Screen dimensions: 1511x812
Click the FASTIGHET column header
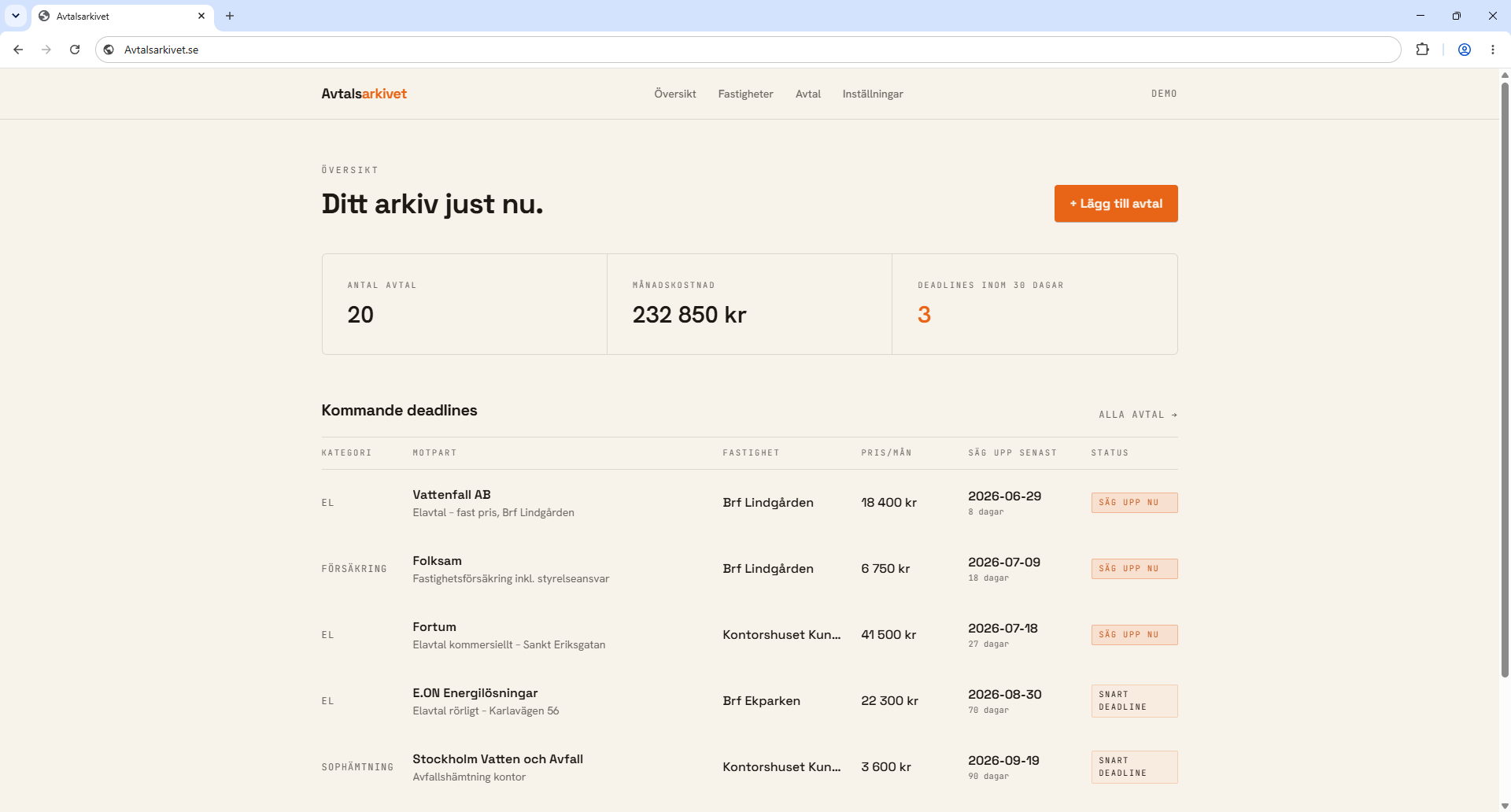[751, 453]
